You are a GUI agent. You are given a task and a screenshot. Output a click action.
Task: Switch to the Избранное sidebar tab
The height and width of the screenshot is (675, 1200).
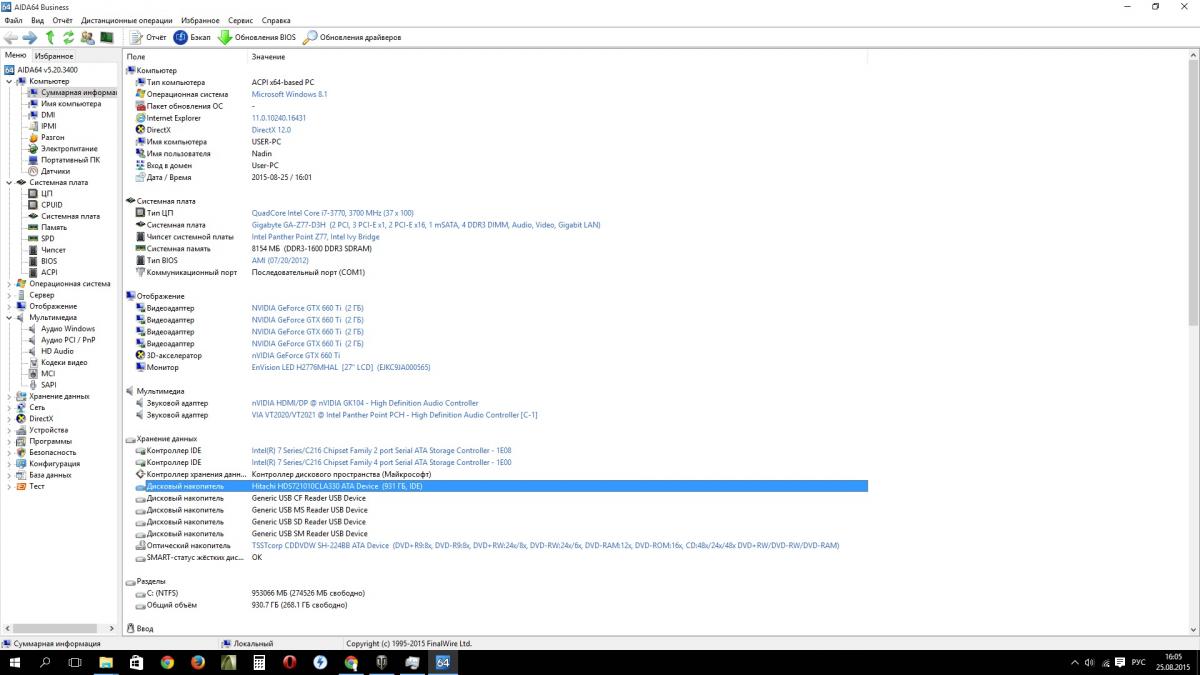point(54,56)
